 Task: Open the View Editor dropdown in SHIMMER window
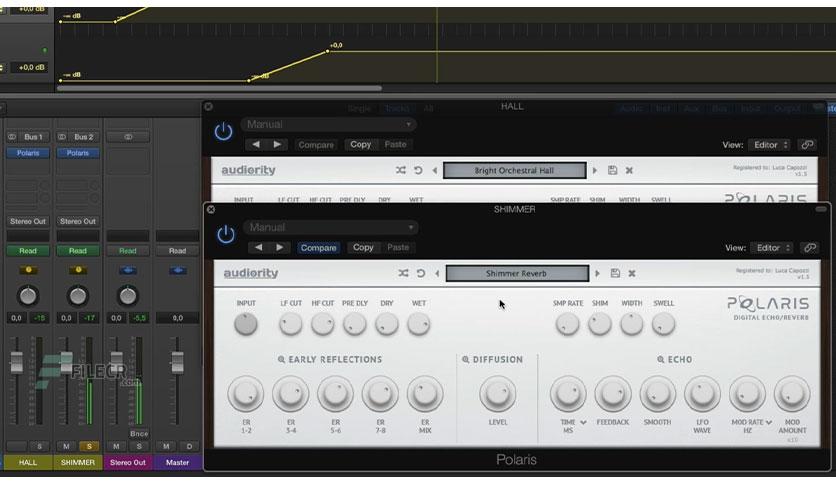pos(771,248)
